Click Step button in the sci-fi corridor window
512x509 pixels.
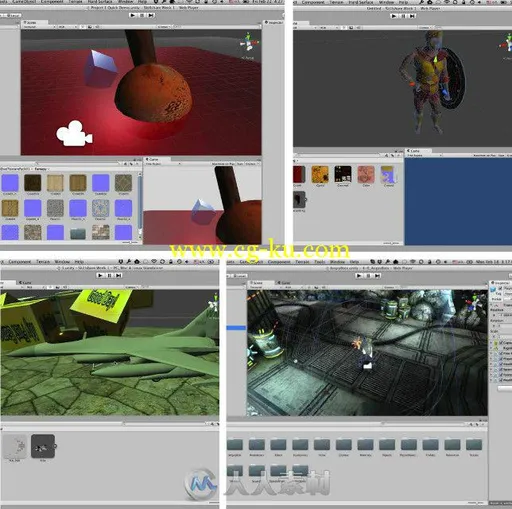click(x=377, y=276)
